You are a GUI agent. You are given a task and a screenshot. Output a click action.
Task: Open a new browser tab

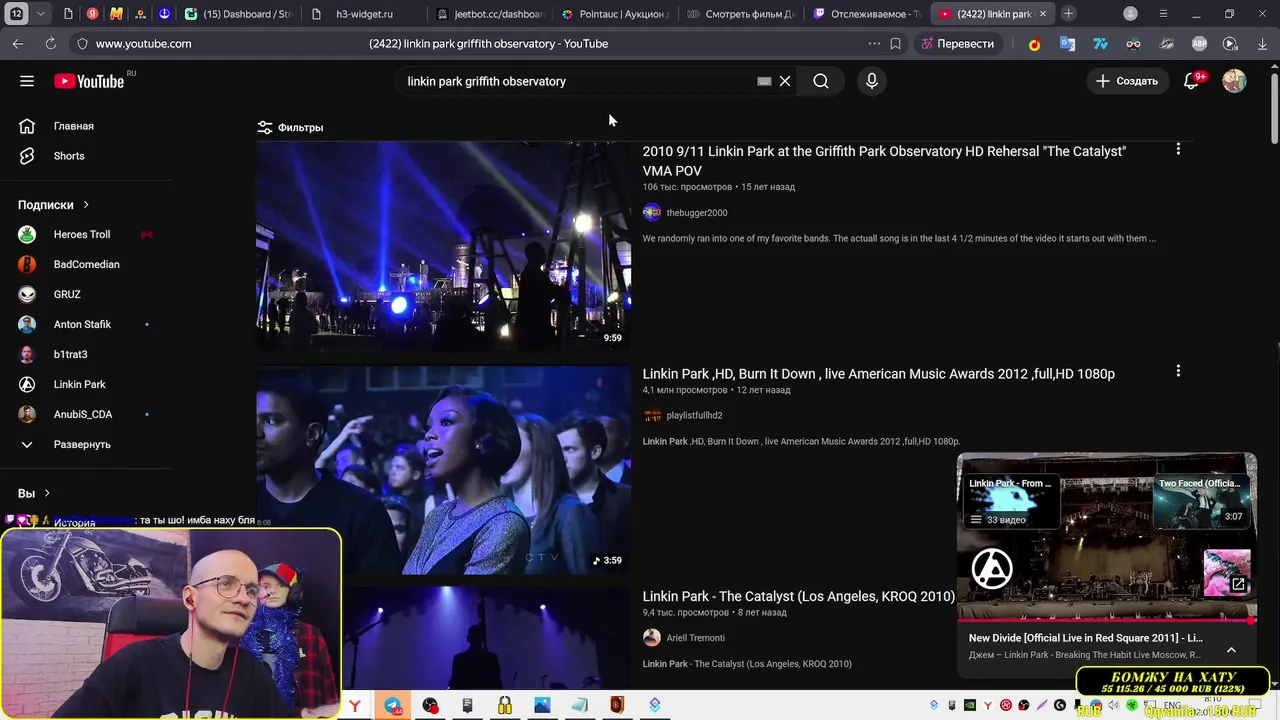(1069, 14)
